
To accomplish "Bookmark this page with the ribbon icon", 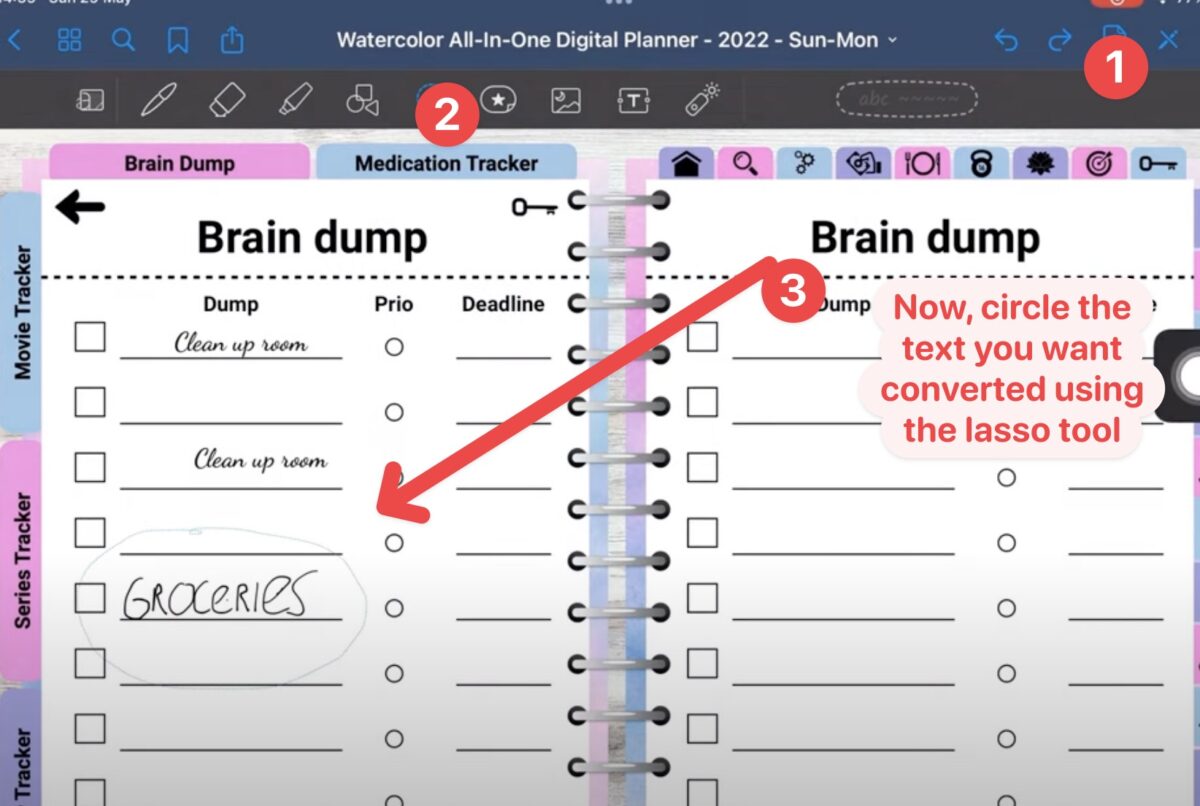I will click(x=177, y=41).
